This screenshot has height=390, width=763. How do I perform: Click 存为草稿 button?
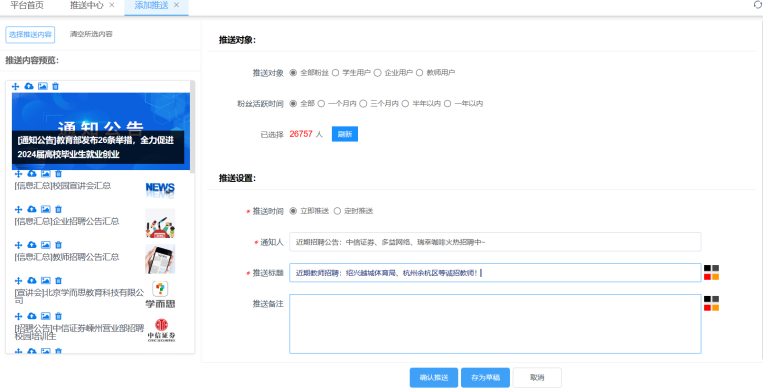(x=485, y=378)
